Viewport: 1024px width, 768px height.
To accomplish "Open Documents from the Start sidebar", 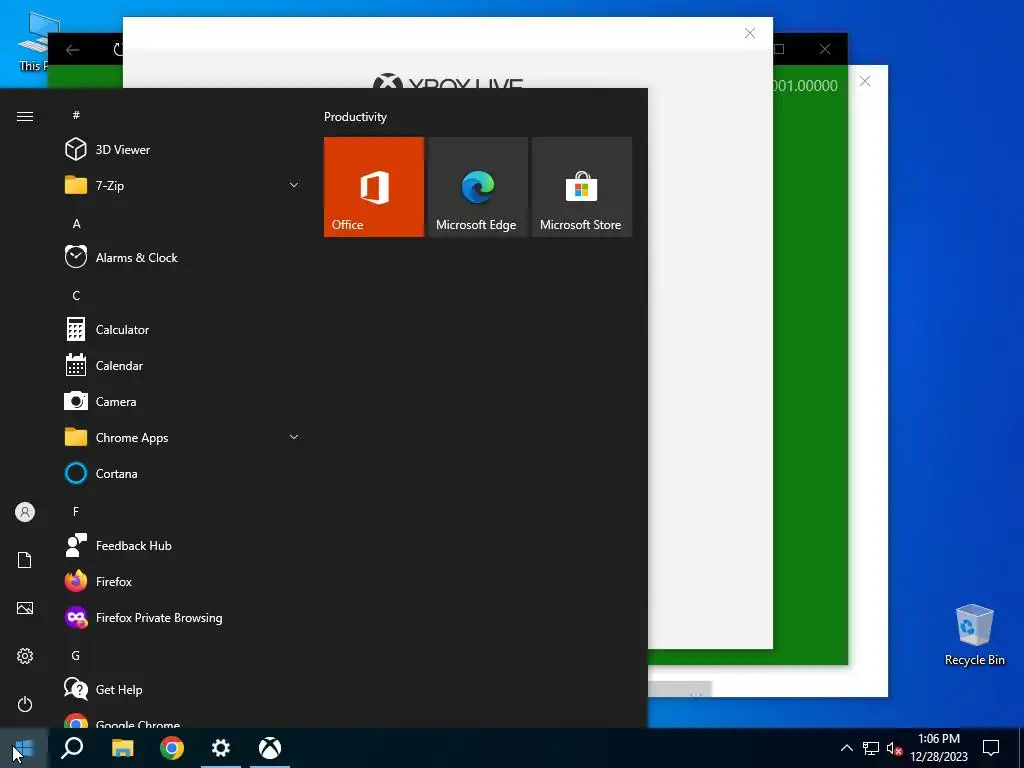I will pyautogui.click(x=25, y=560).
